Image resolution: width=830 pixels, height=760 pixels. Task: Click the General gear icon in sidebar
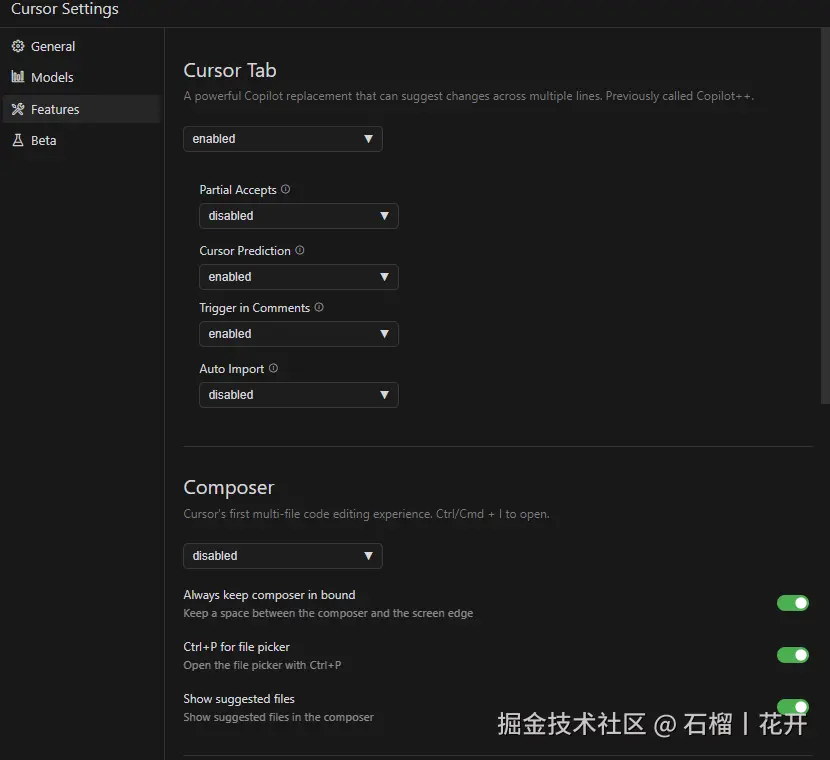click(x=18, y=46)
